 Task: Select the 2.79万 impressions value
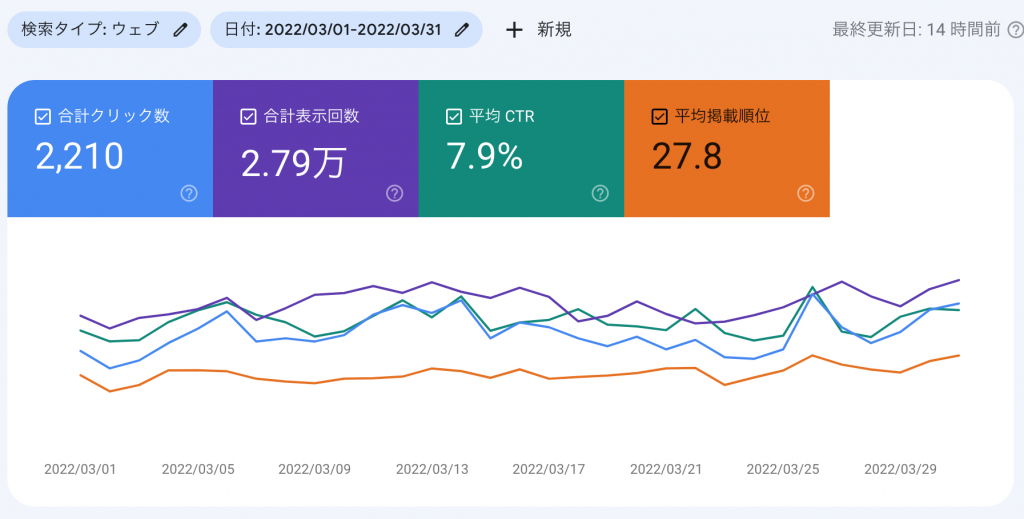[293, 159]
